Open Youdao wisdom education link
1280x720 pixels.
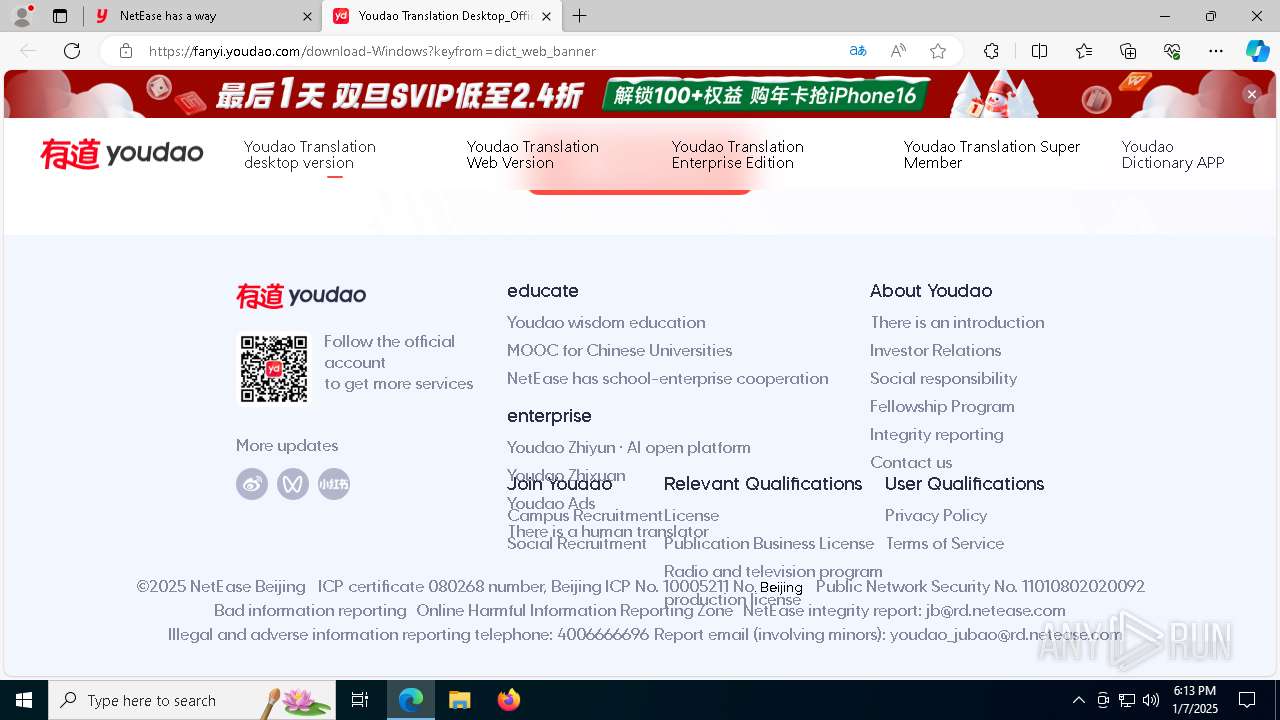tap(606, 322)
